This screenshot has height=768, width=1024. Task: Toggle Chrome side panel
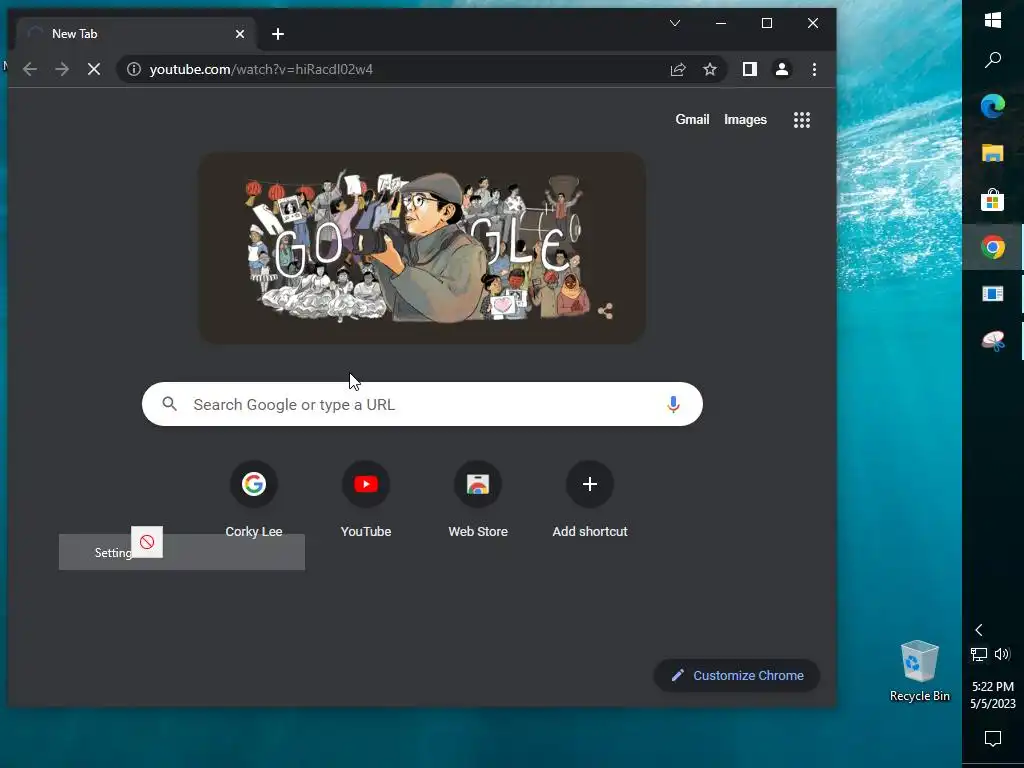[750, 69]
